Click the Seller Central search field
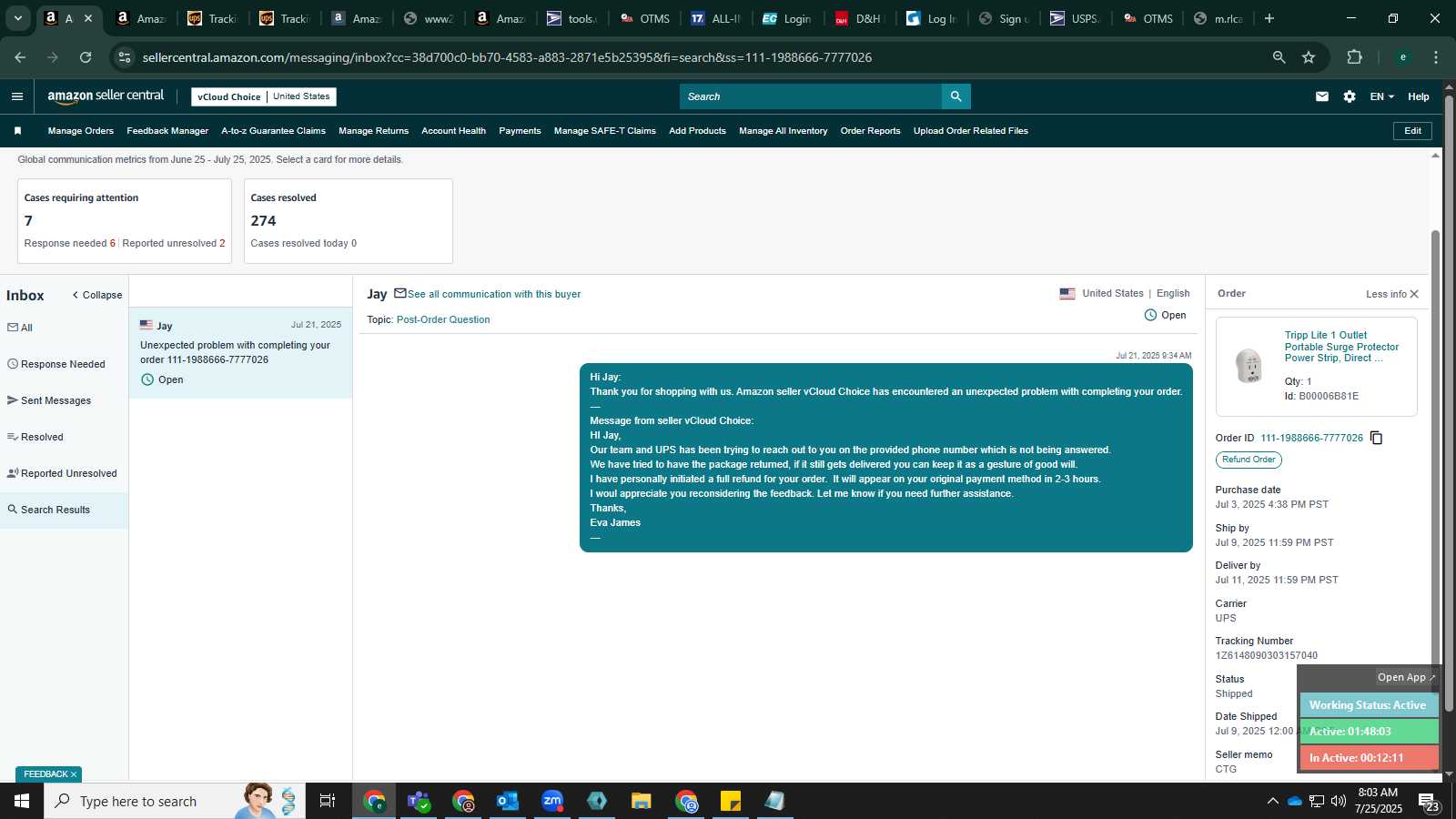Image resolution: width=1456 pixels, height=819 pixels. [810, 96]
